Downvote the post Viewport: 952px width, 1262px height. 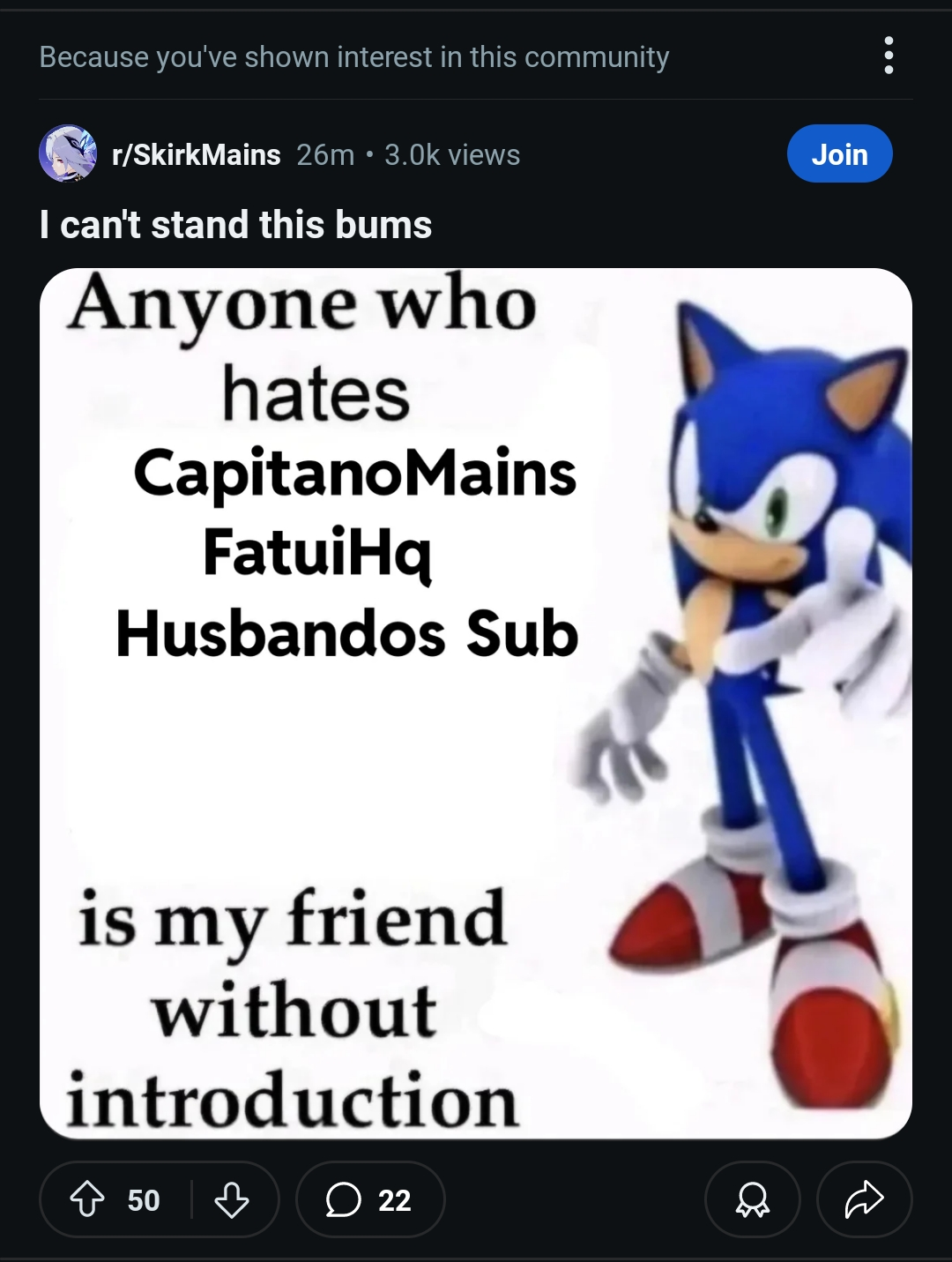[x=232, y=1199]
